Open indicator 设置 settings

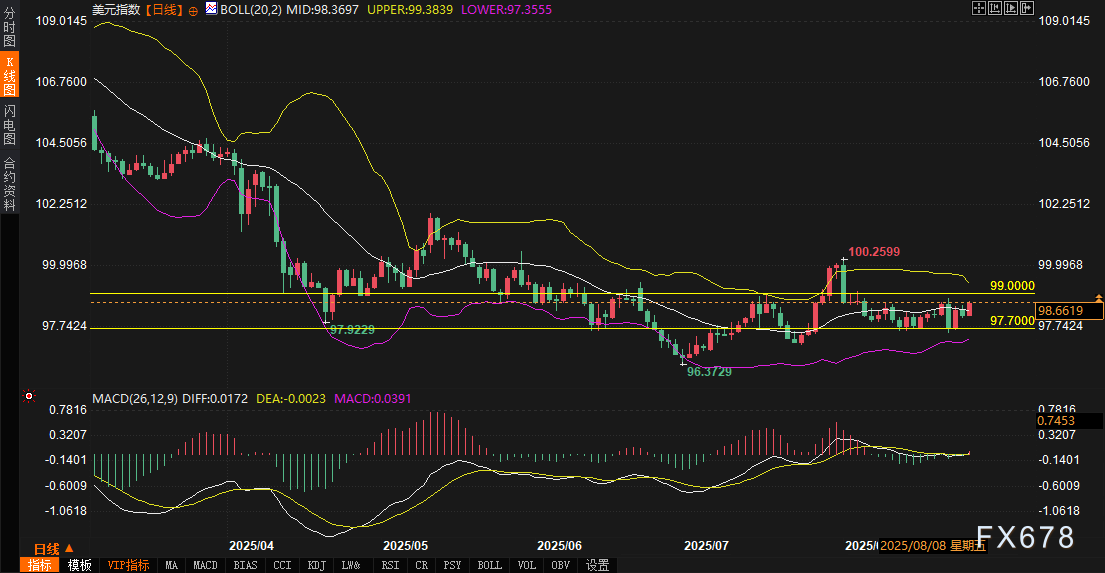pos(597,565)
